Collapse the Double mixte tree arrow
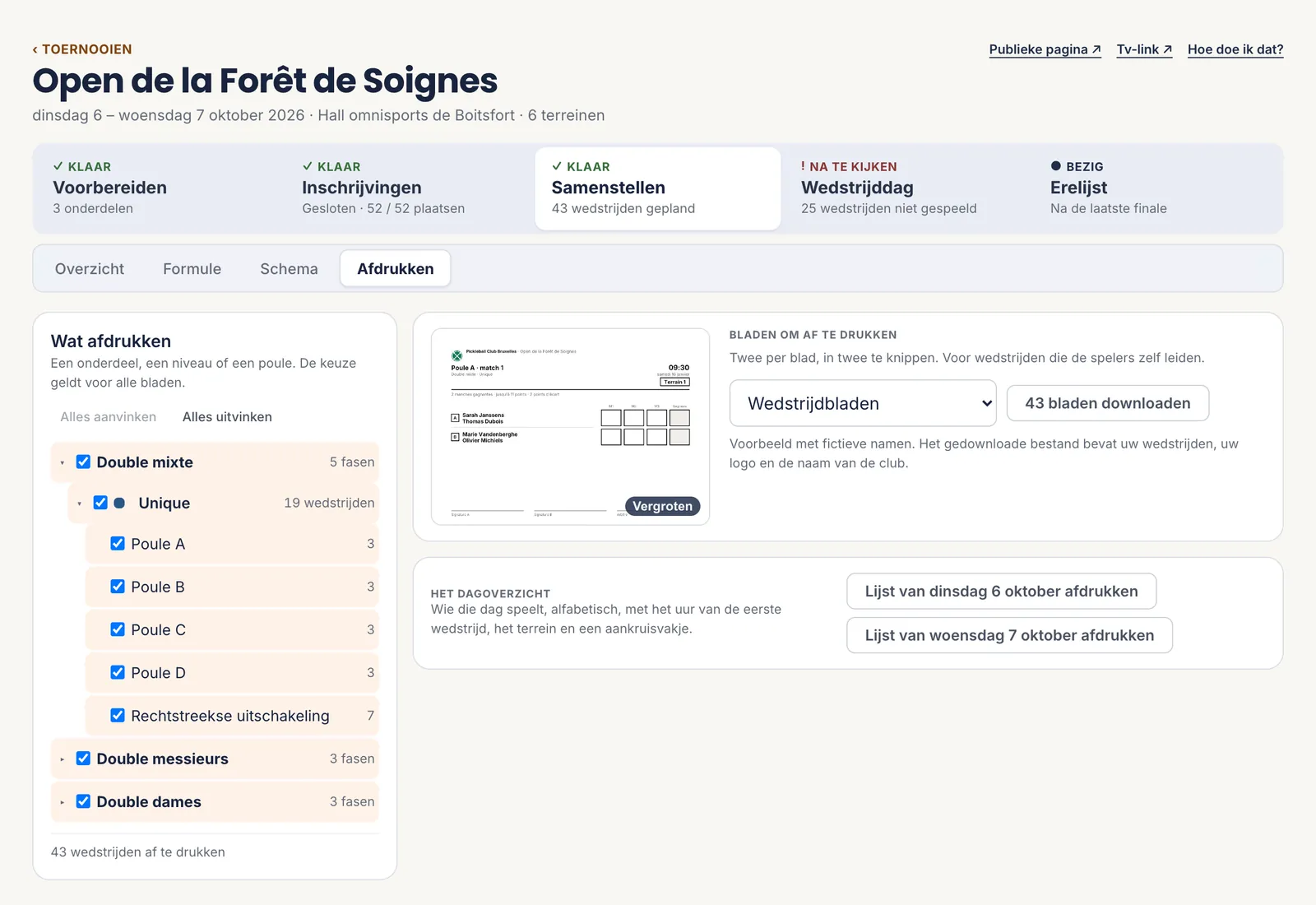The width and height of the screenshot is (1316, 905). pos(63,463)
